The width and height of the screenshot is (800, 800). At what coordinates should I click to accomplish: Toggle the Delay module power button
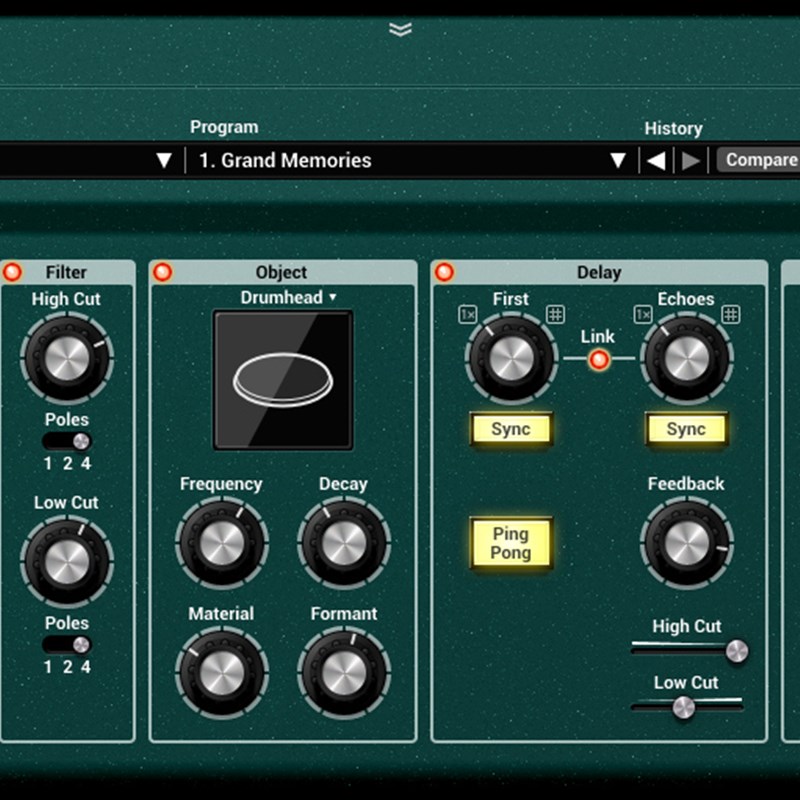click(x=444, y=272)
